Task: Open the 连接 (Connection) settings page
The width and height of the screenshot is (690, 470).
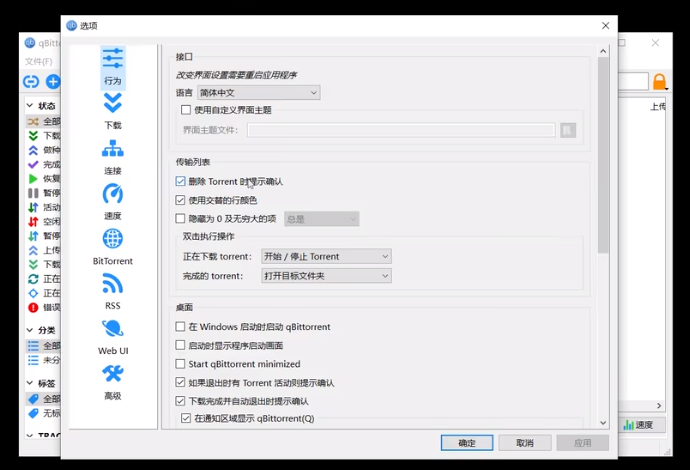Action: click(x=113, y=158)
